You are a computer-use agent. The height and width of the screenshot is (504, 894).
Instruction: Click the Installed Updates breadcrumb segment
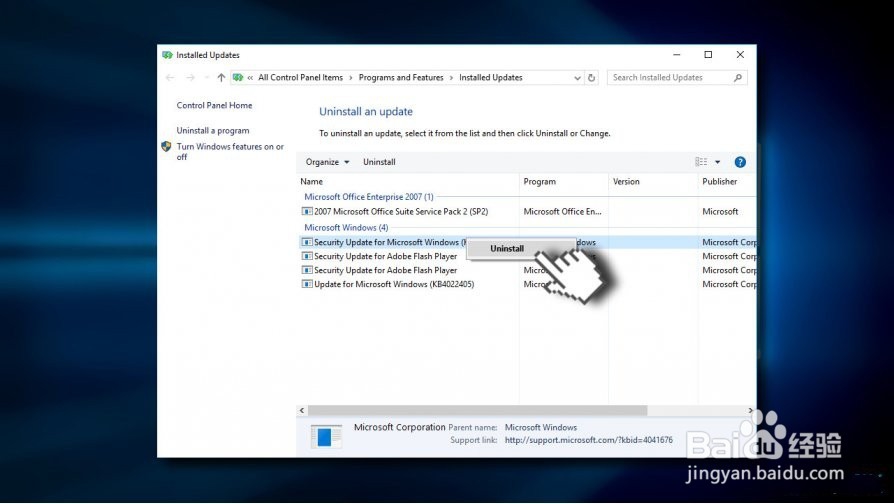[491, 78]
